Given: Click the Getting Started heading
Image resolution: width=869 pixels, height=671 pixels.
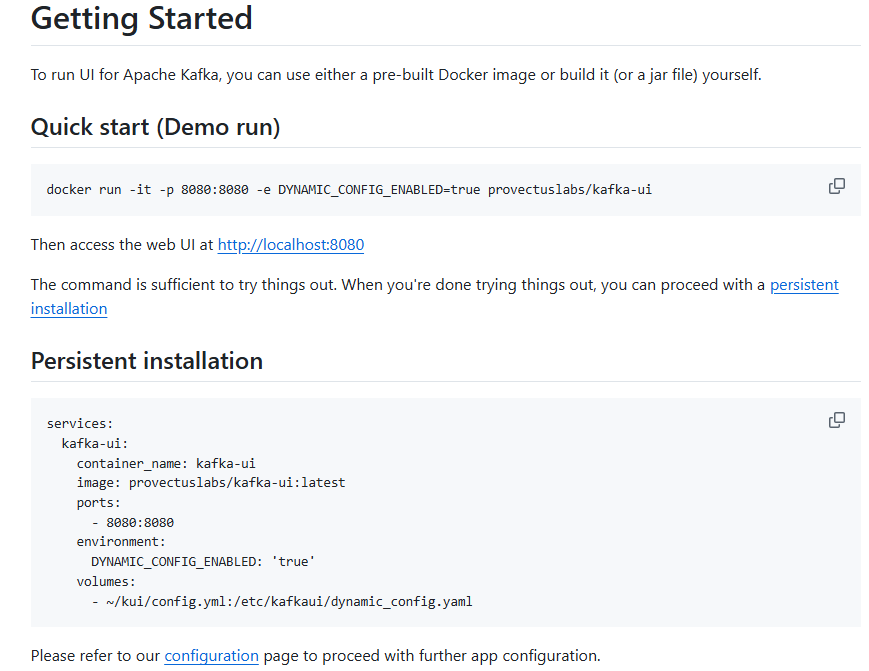Looking at the screenshot, I should 142,18.
